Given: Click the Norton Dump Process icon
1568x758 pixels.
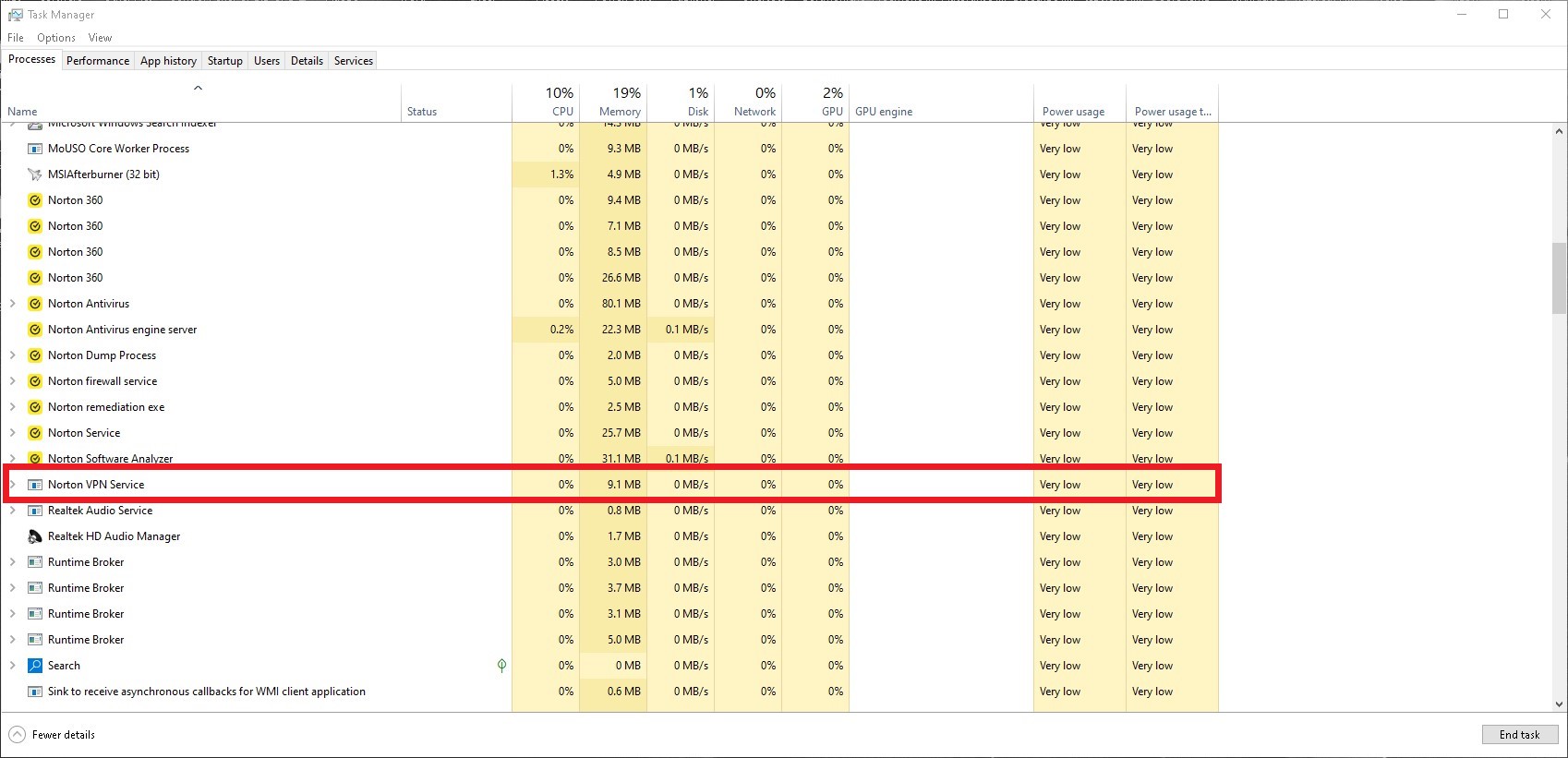Looking at the screenshot, I should click(35, 355).
